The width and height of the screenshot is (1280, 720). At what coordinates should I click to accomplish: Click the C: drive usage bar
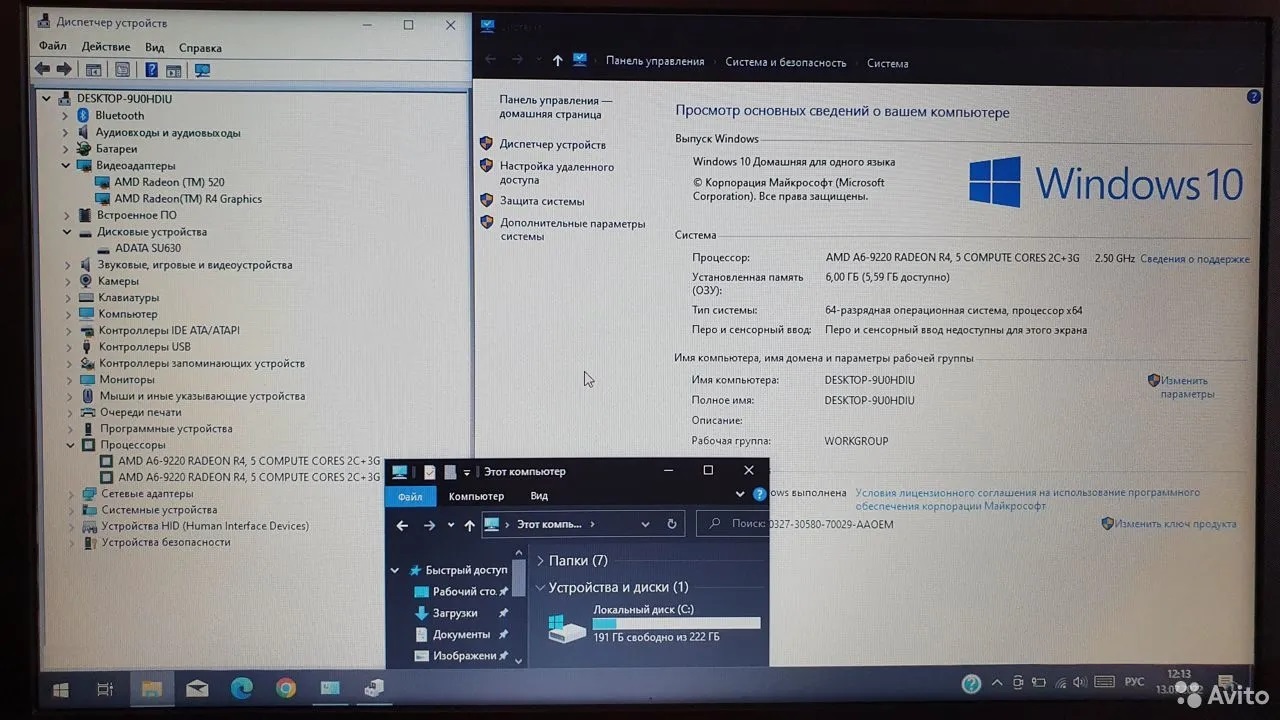tap(676, 623)
